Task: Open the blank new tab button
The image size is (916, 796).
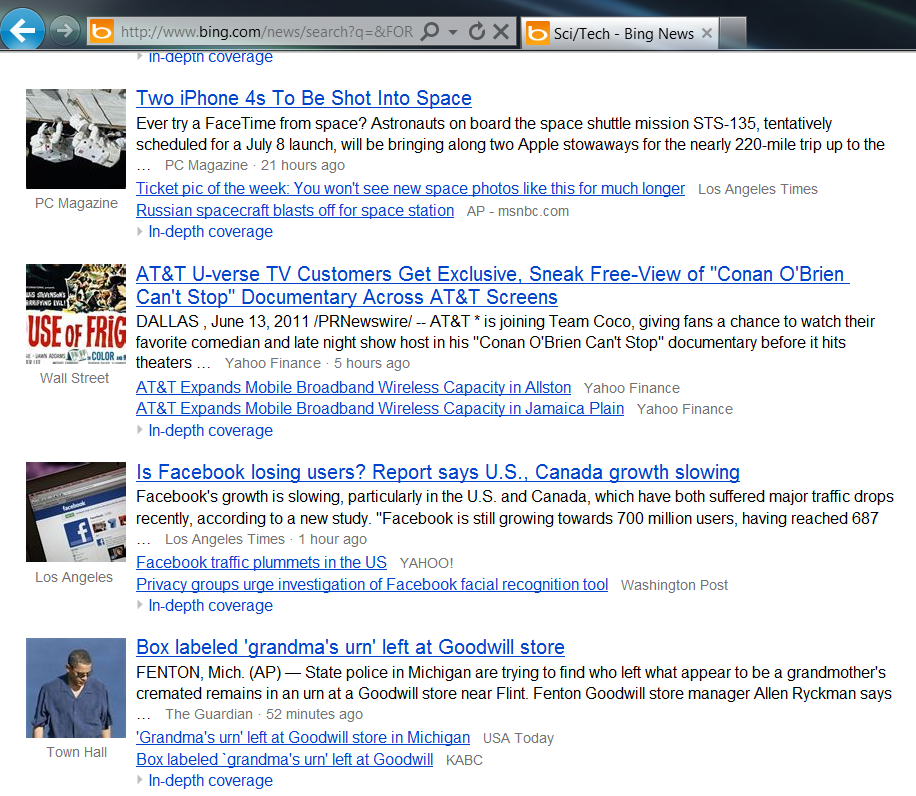Action: point(732,33)
